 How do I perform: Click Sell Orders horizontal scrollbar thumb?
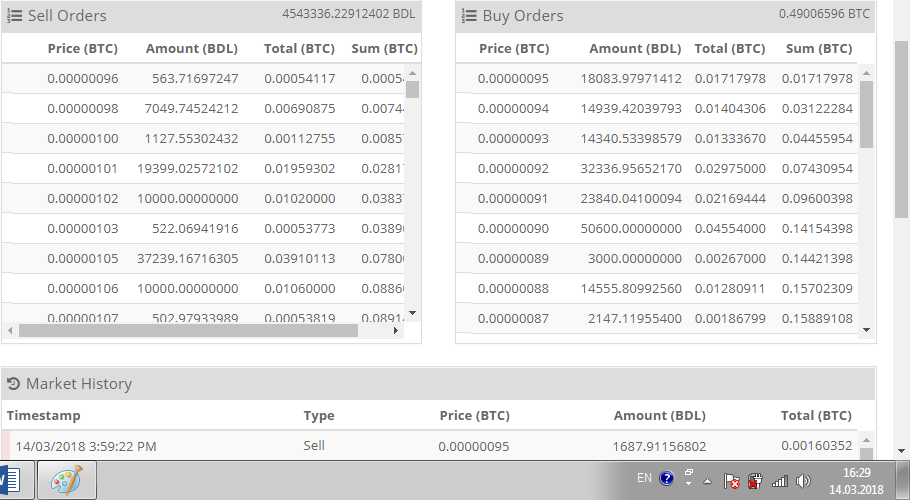click(188, 330)
